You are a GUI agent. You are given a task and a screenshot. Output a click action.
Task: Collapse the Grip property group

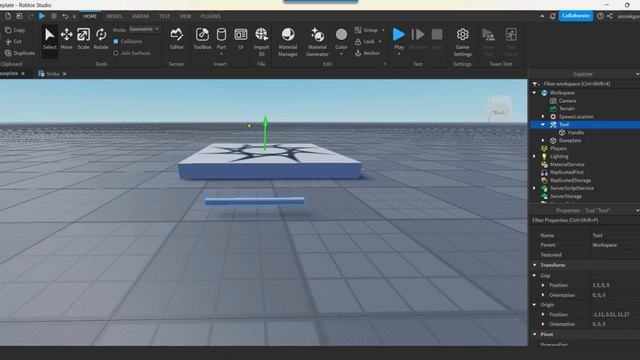[x=535, y=276]
